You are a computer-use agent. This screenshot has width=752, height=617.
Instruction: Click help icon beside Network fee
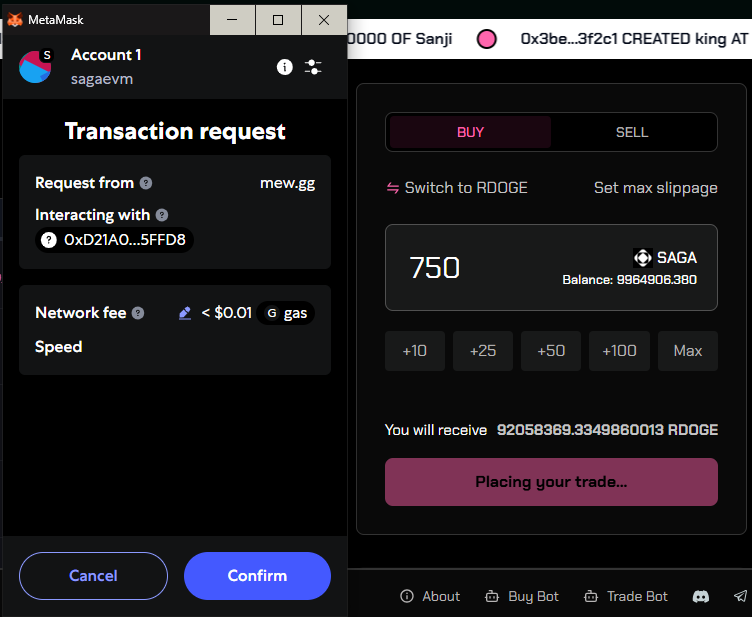point(138,313)
